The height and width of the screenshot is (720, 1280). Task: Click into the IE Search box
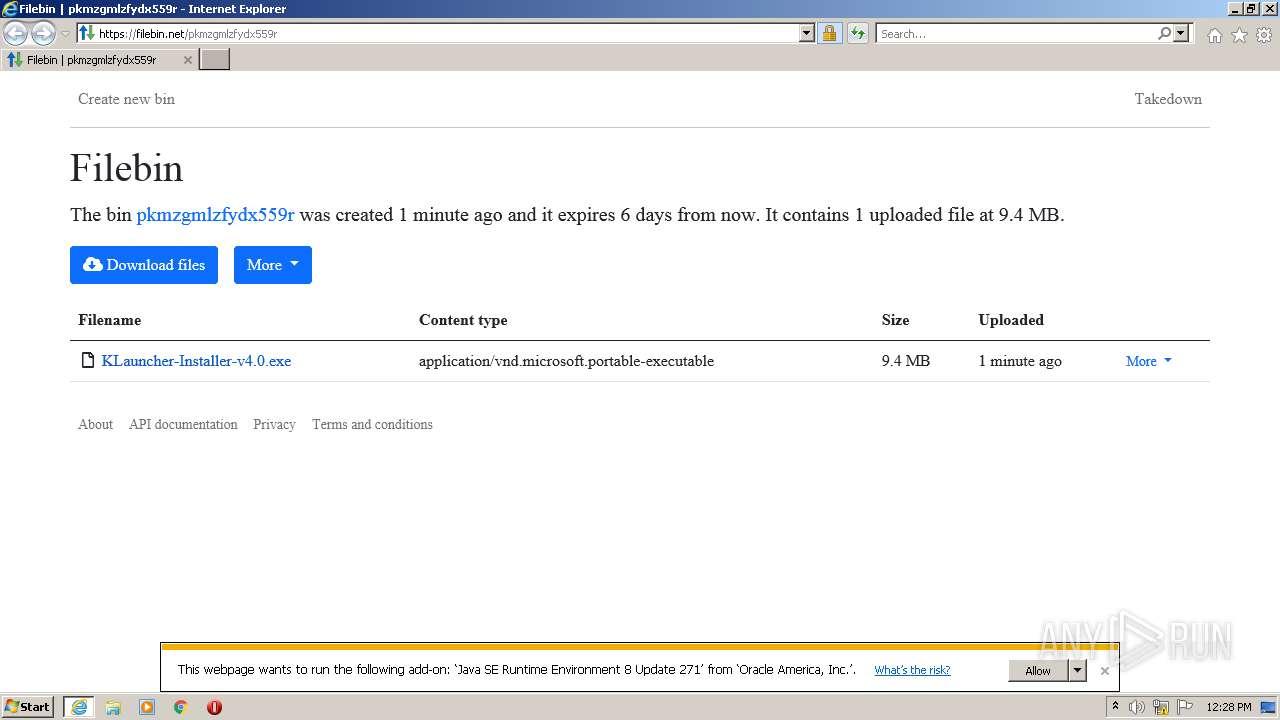pos(1015,33)
